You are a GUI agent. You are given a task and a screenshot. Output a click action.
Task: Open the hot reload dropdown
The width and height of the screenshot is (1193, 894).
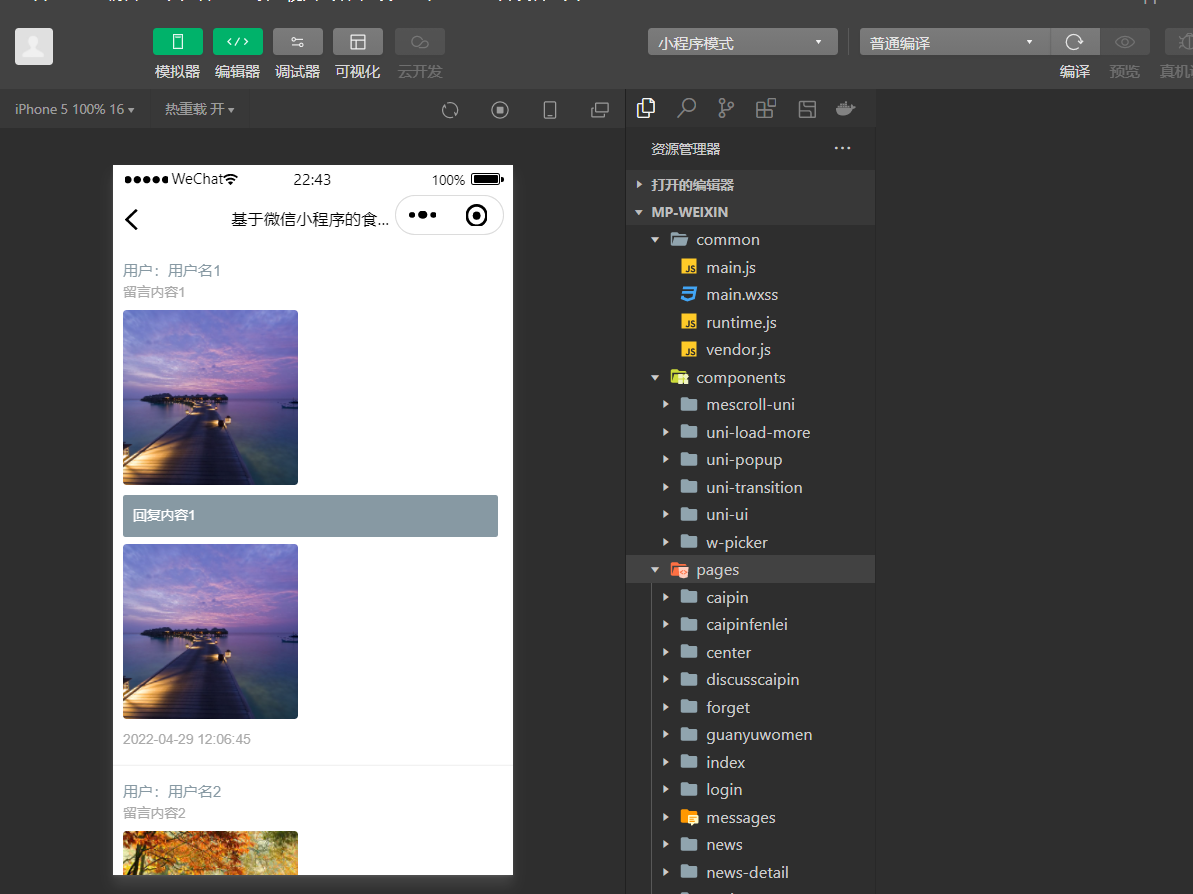tap(199, 110)
